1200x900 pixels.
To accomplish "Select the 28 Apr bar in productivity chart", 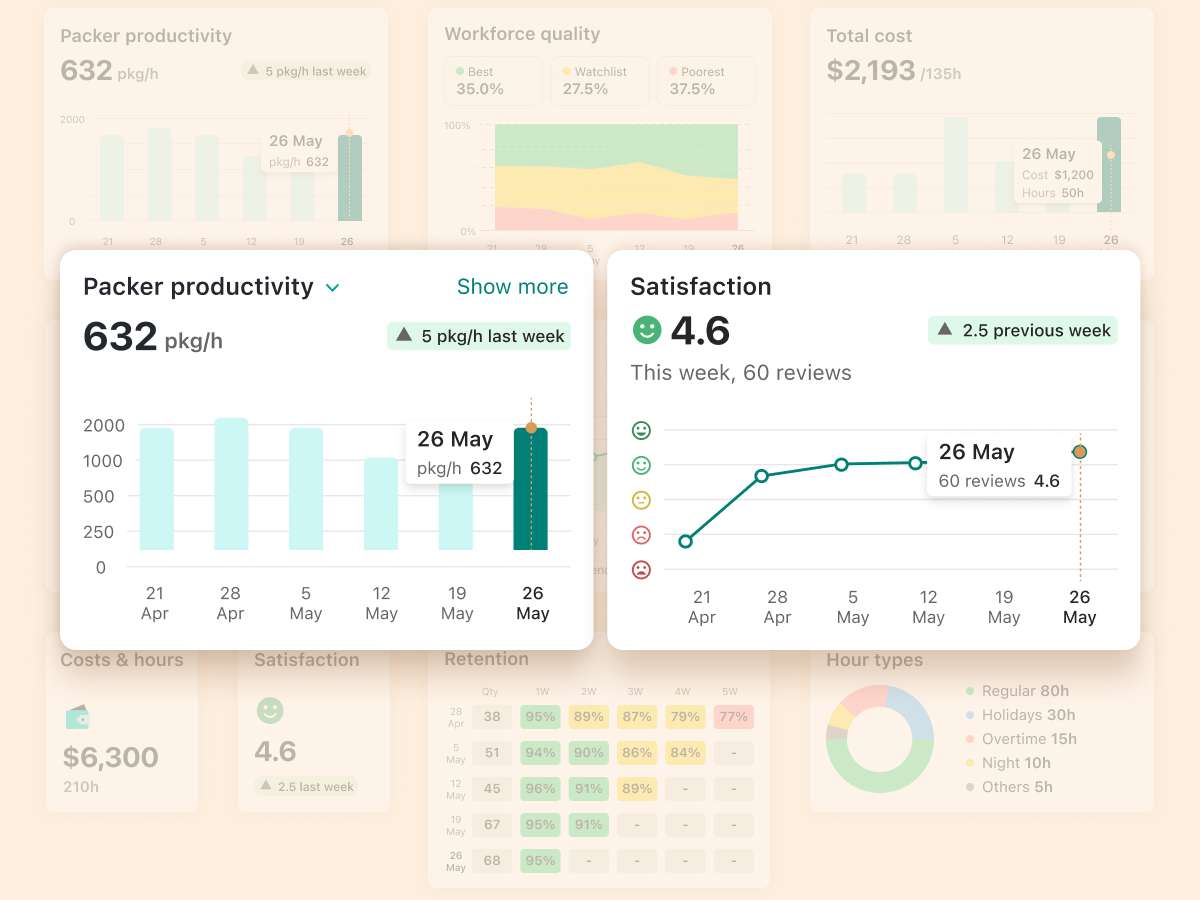I will coord(231,484).
